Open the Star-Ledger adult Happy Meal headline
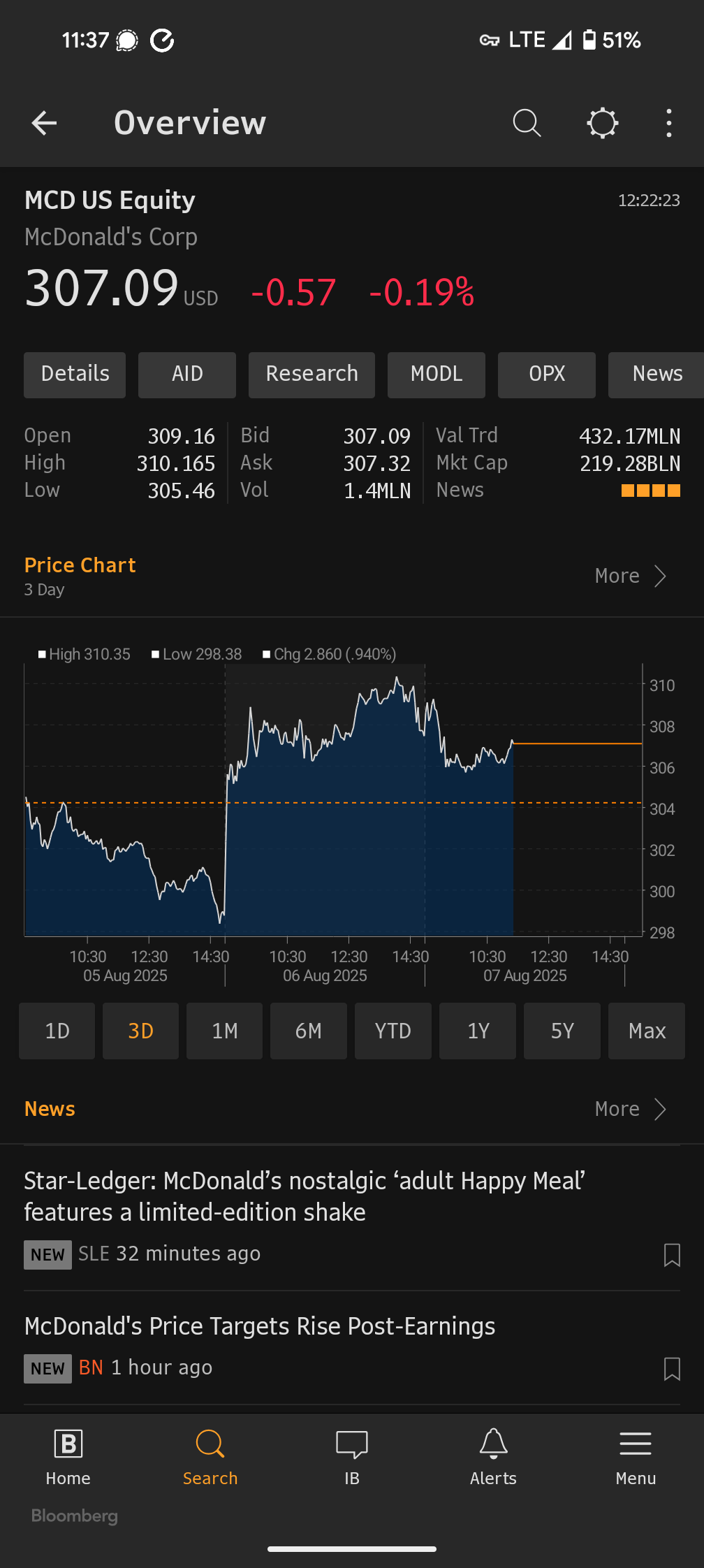704x1568 pixels. click(305, 1196)
